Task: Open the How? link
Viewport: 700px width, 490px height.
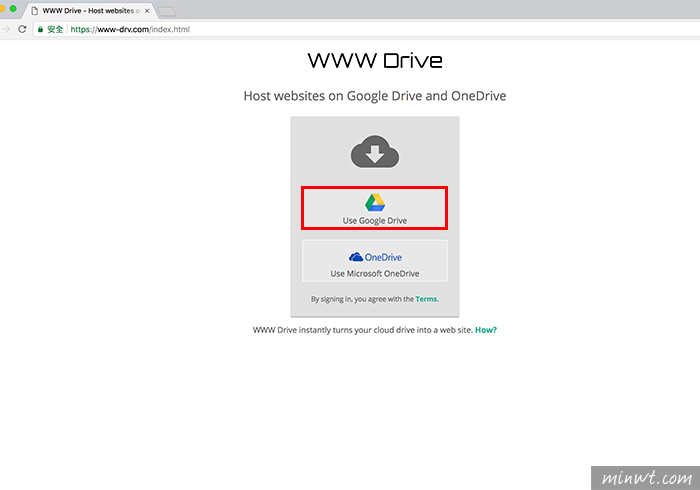Action: pyautogui.click(x=486, y=330)
